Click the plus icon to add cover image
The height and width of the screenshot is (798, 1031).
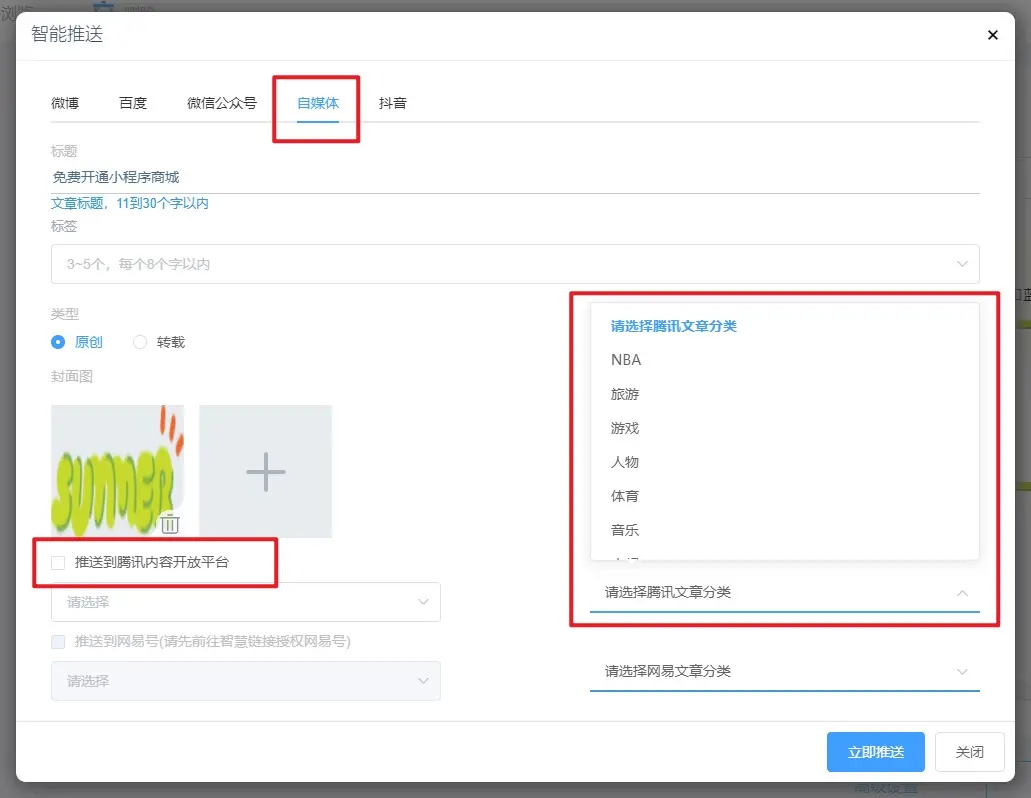pos(265,471)
